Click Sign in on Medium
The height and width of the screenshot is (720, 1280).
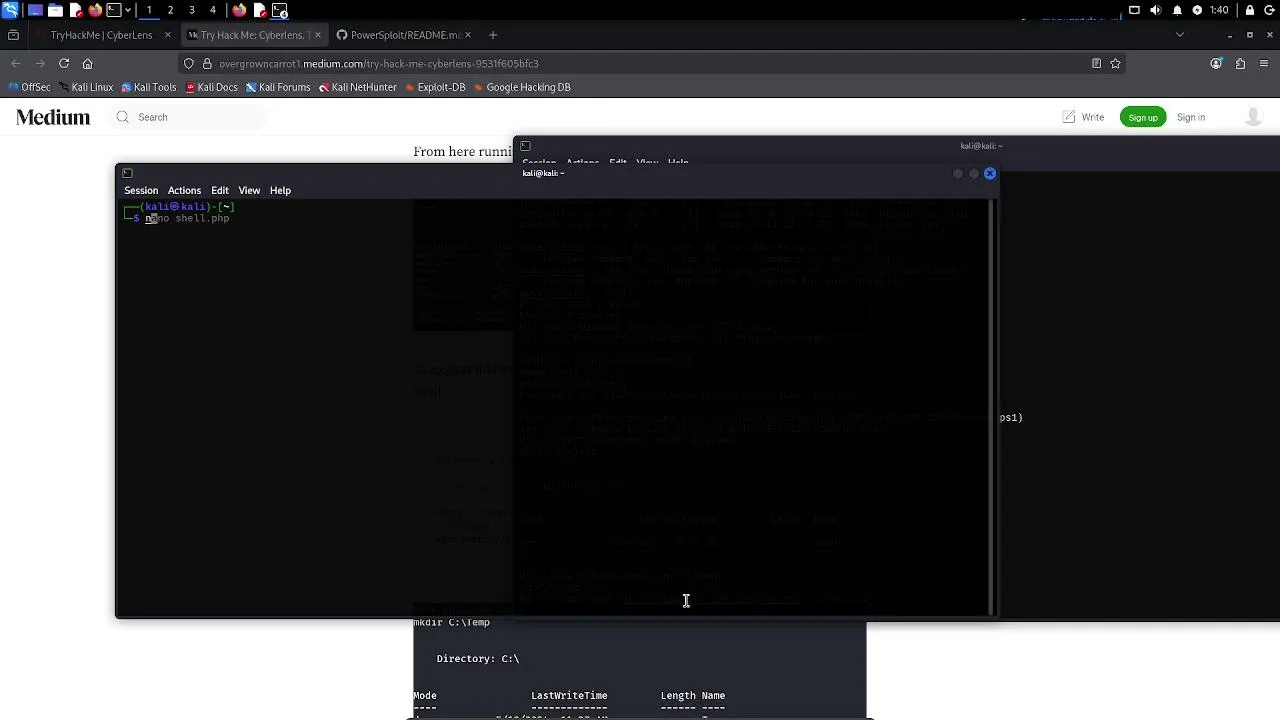1191,117
